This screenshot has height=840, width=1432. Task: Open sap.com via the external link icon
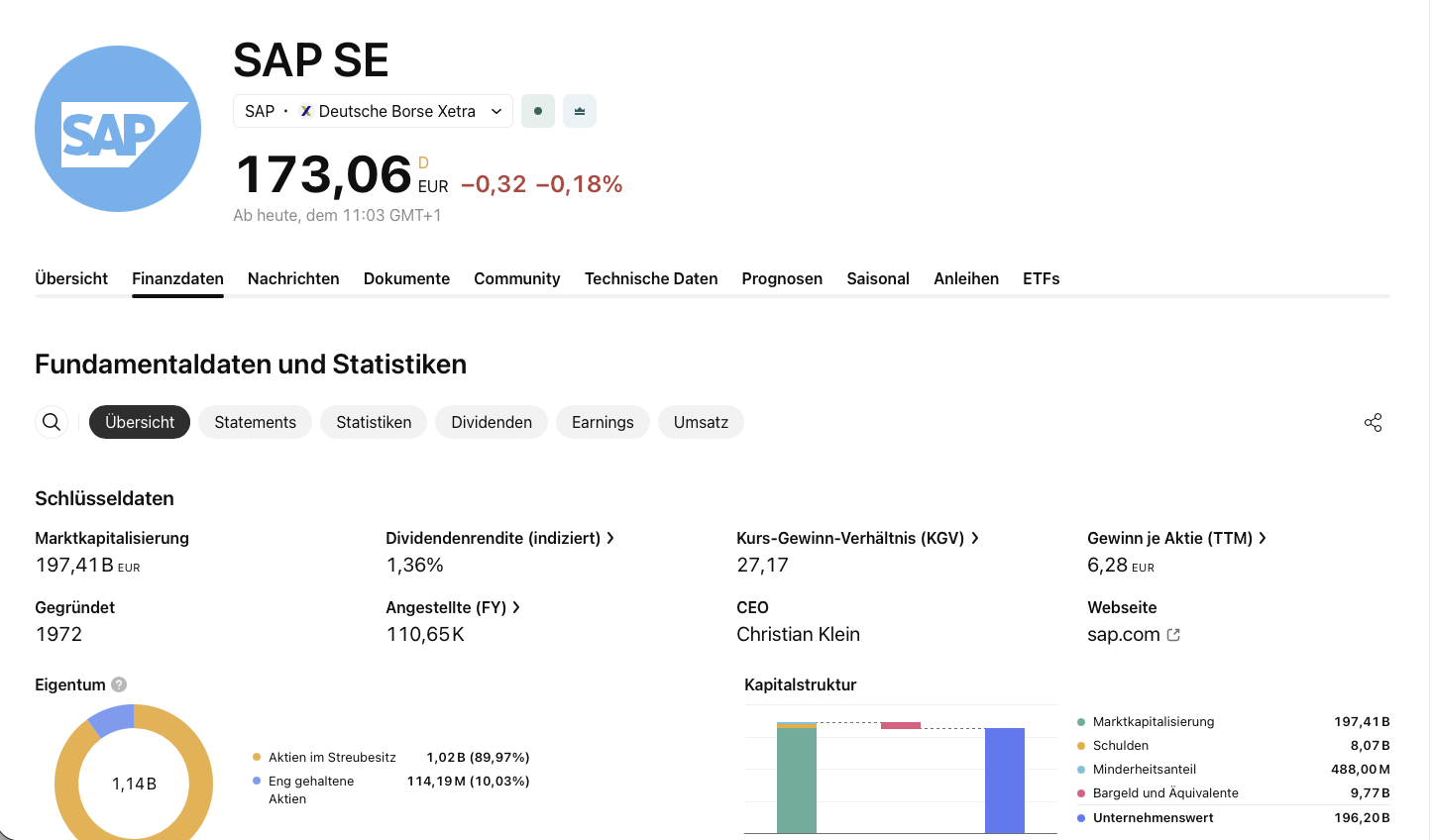(x=1173, y=634)
